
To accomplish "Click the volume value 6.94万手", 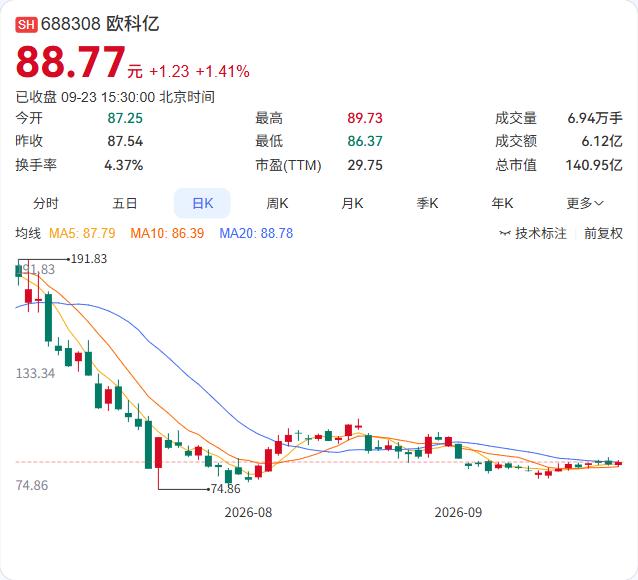I will (595, 118).
